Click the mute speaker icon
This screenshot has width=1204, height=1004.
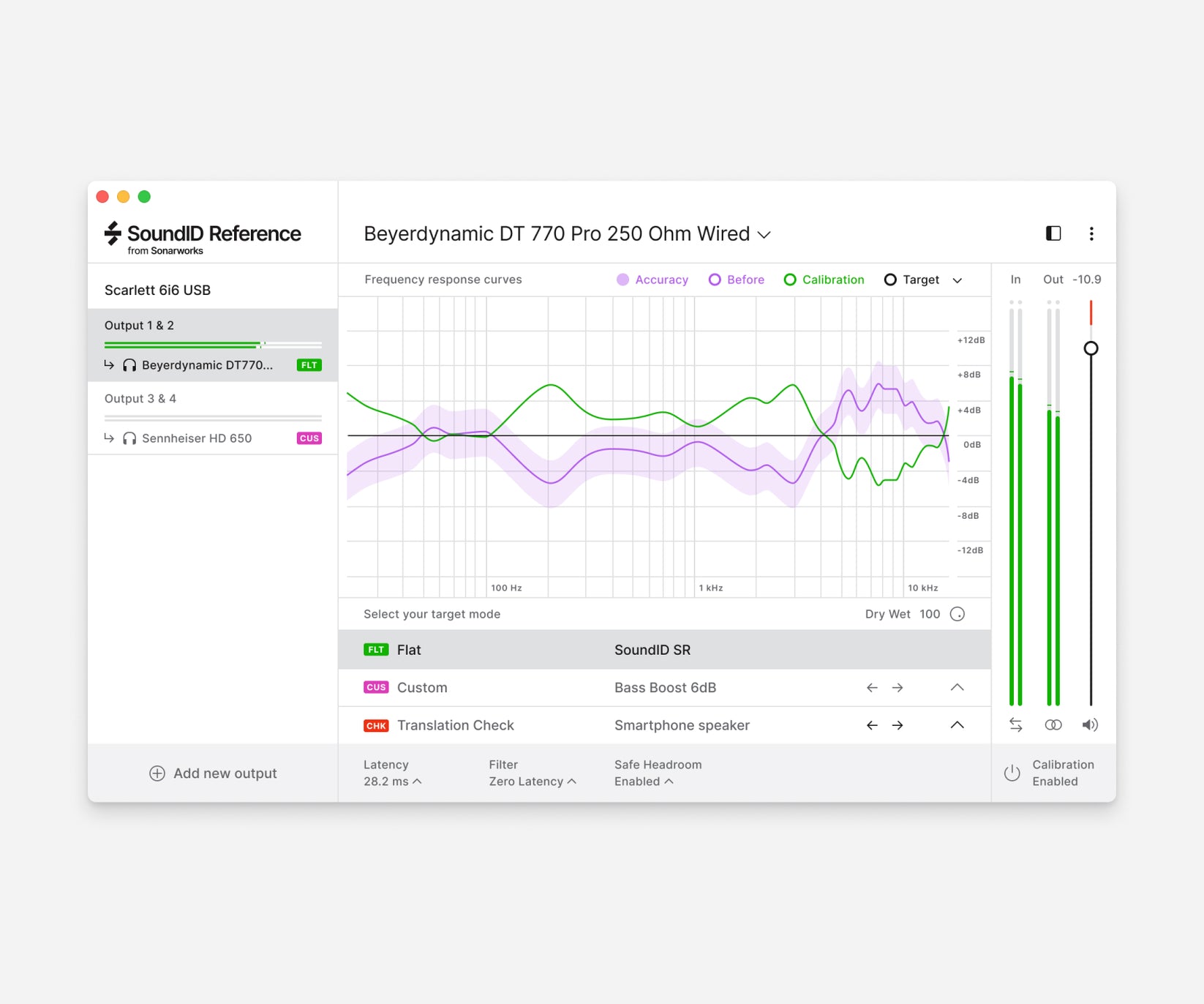pyautogui.click(x=1090, y=724)
